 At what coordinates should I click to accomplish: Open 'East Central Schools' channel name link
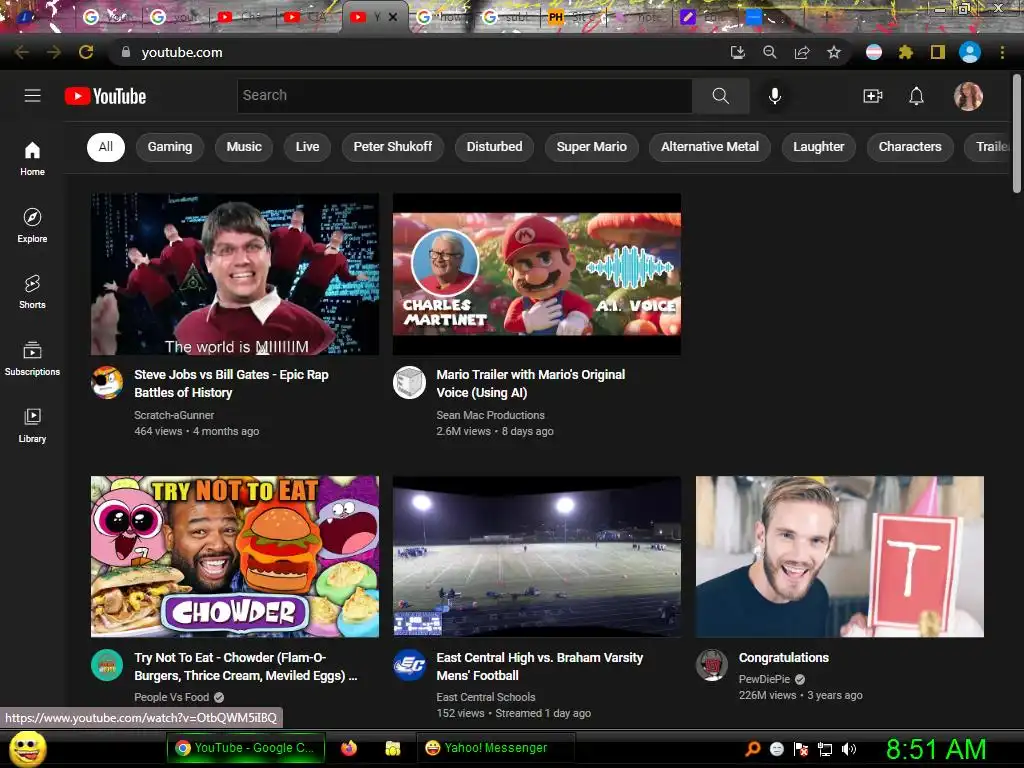point(485,697)
